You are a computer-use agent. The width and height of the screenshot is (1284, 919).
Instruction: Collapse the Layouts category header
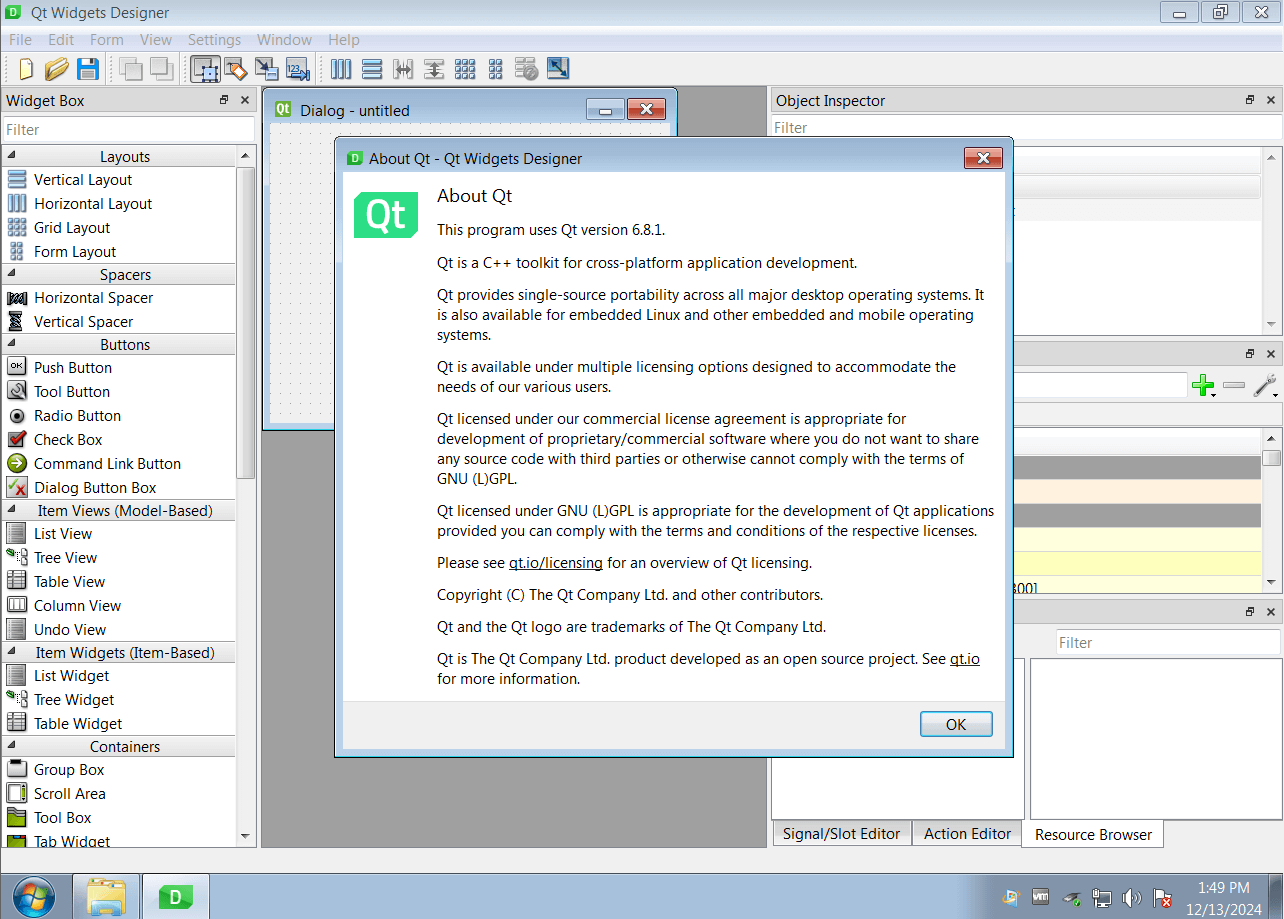[x=119, y=157]
